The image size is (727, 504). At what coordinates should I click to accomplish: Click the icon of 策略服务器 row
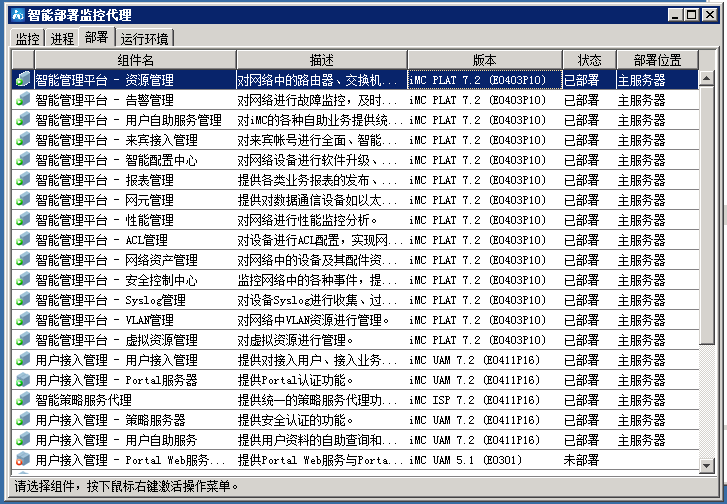coord(23,420)
